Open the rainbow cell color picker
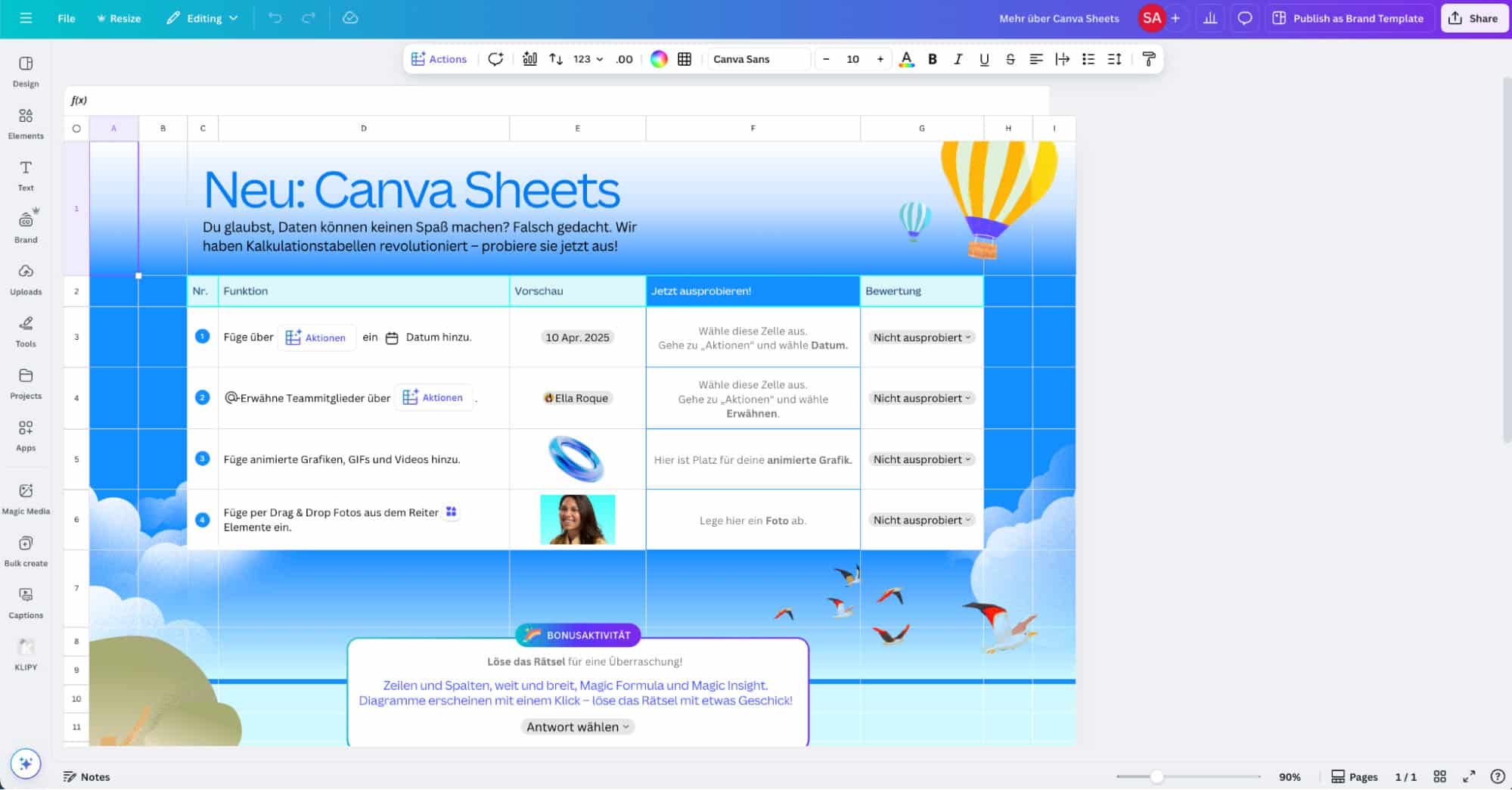 coord(659,59)
